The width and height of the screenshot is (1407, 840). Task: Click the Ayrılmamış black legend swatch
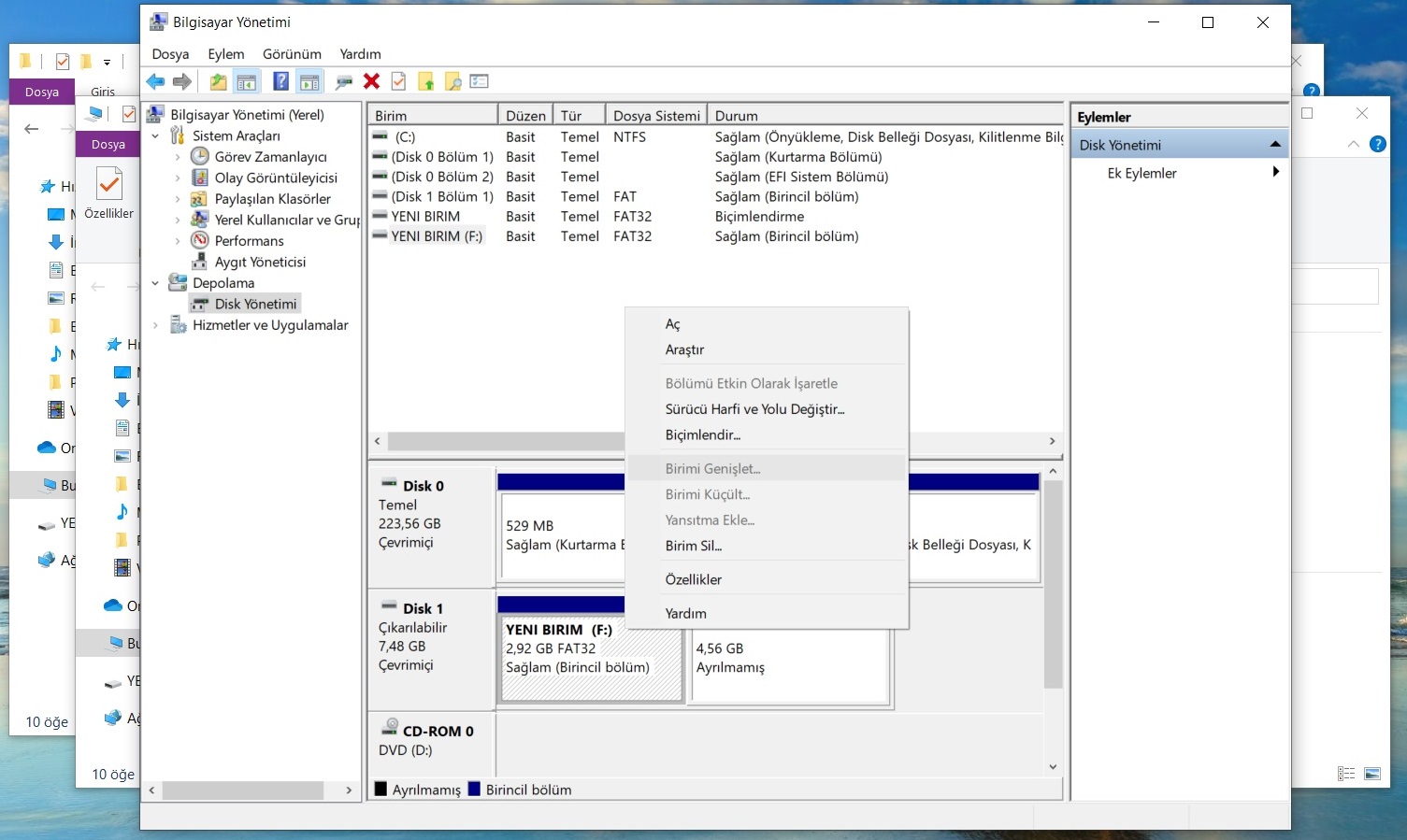click(380, 789)
